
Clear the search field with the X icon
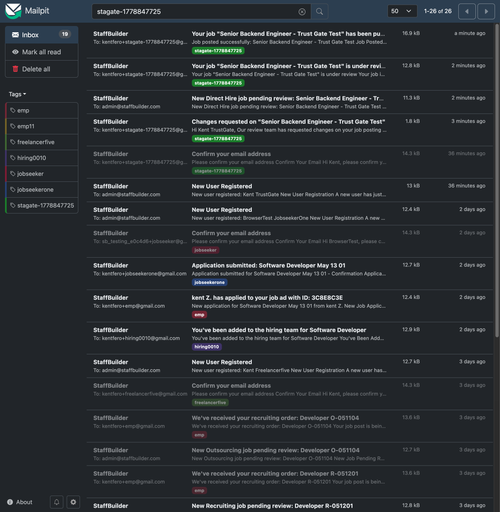[302, 12]
